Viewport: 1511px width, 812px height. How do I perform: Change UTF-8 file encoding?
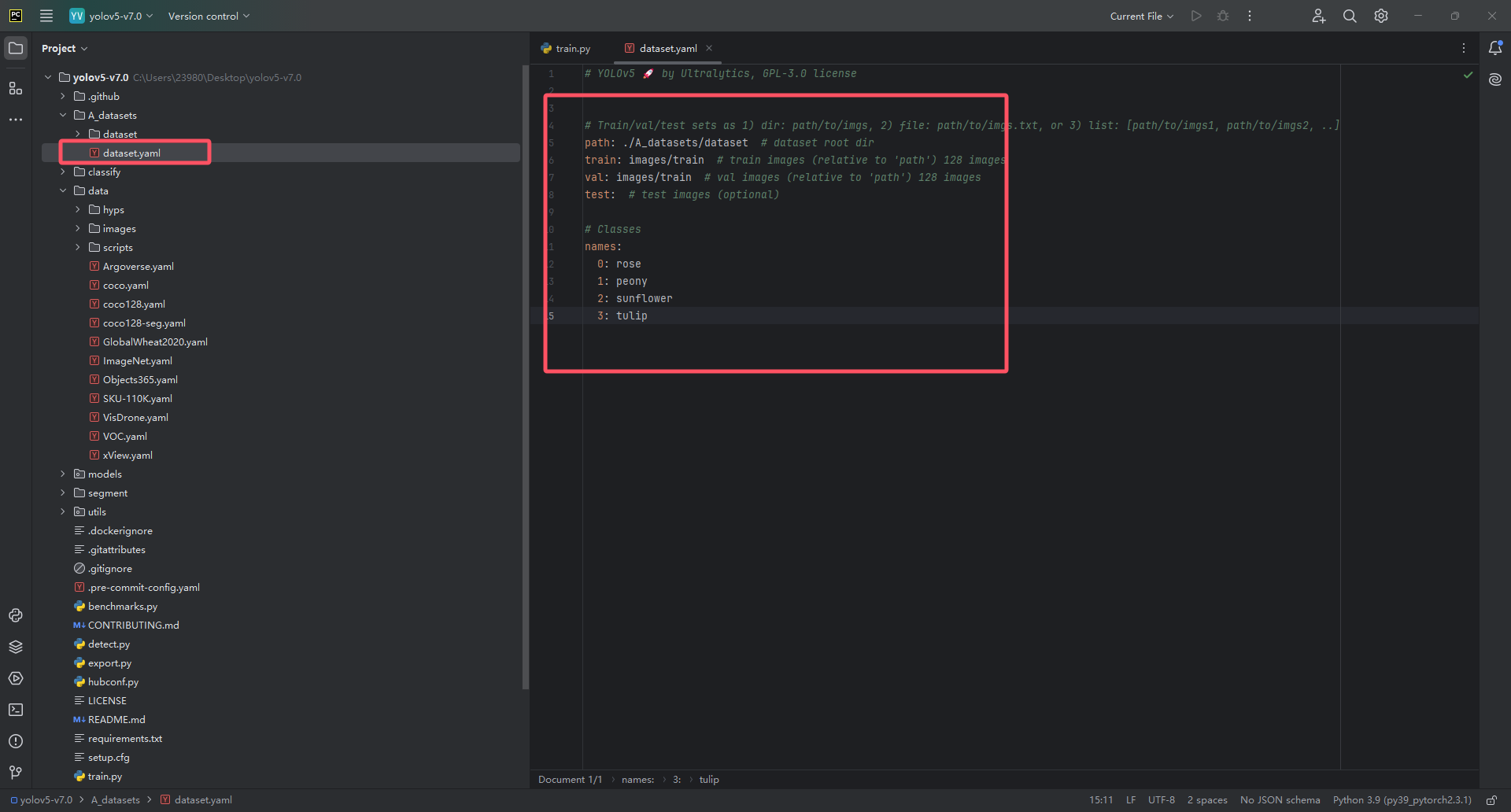click(x=1162, y=800)
